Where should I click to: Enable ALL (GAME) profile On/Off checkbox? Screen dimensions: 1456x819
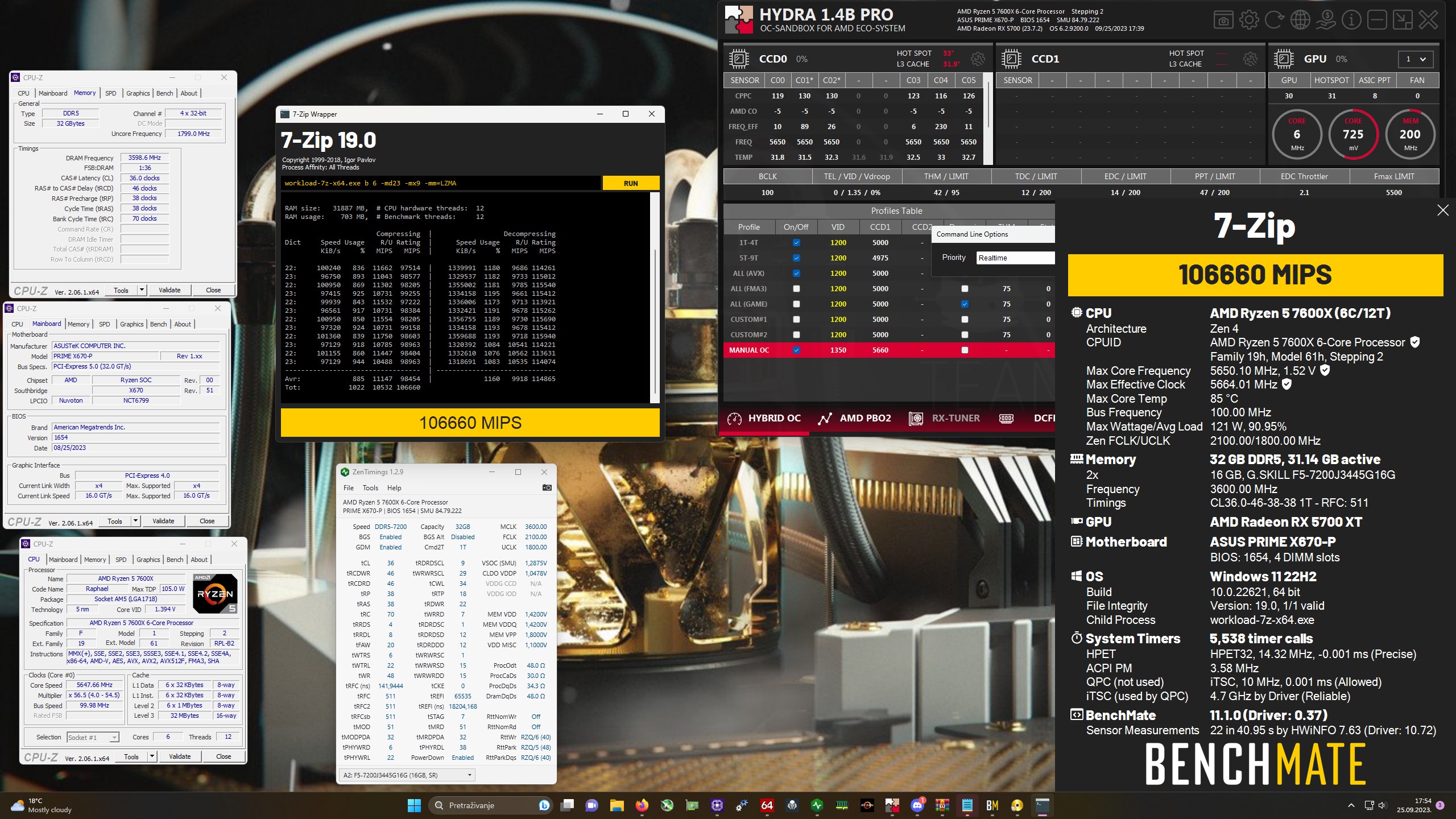click(796, 304)
